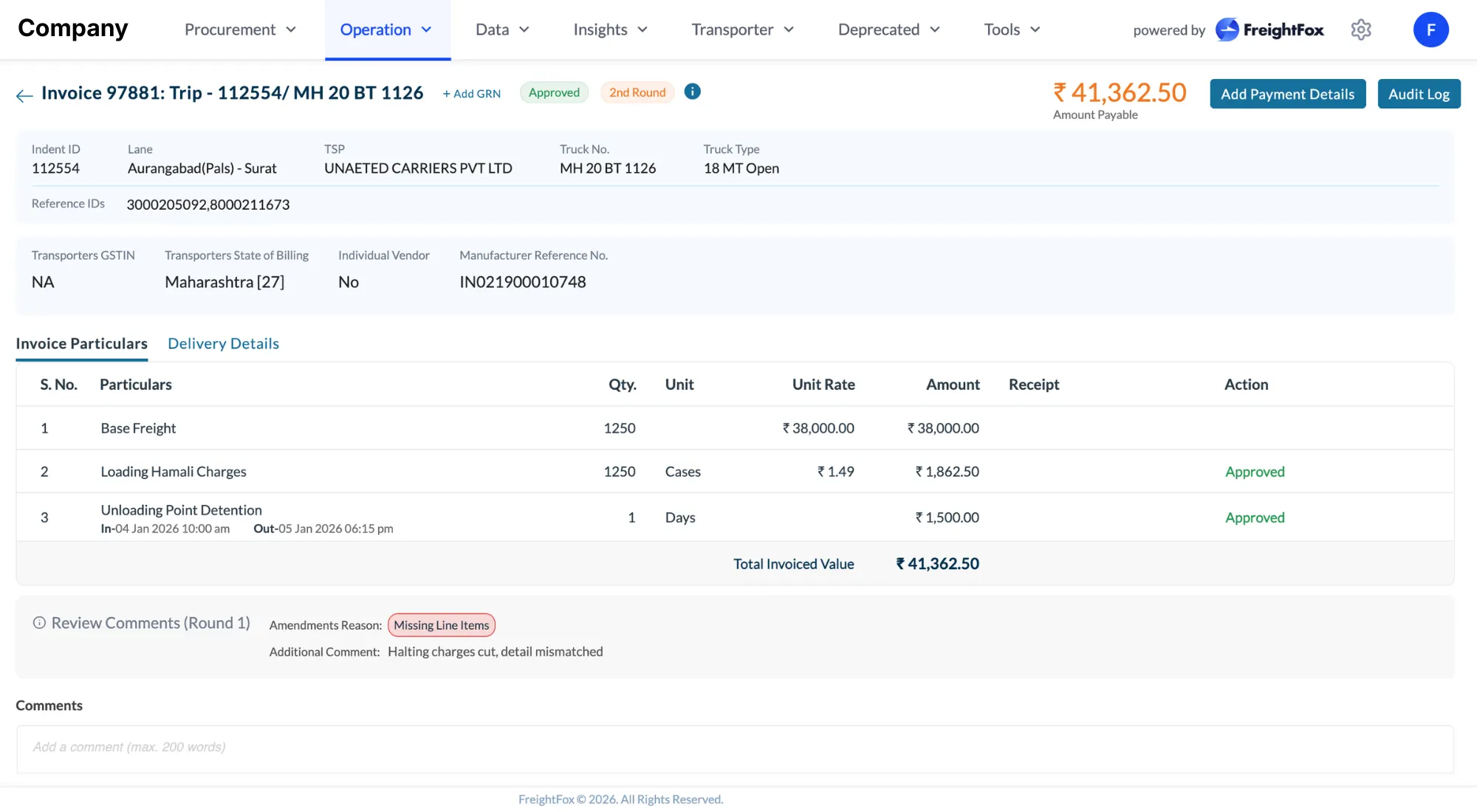This screenshot has width=1477, height=812.
Task: Click the 2nd Round badge
Action: coord(637,92)
